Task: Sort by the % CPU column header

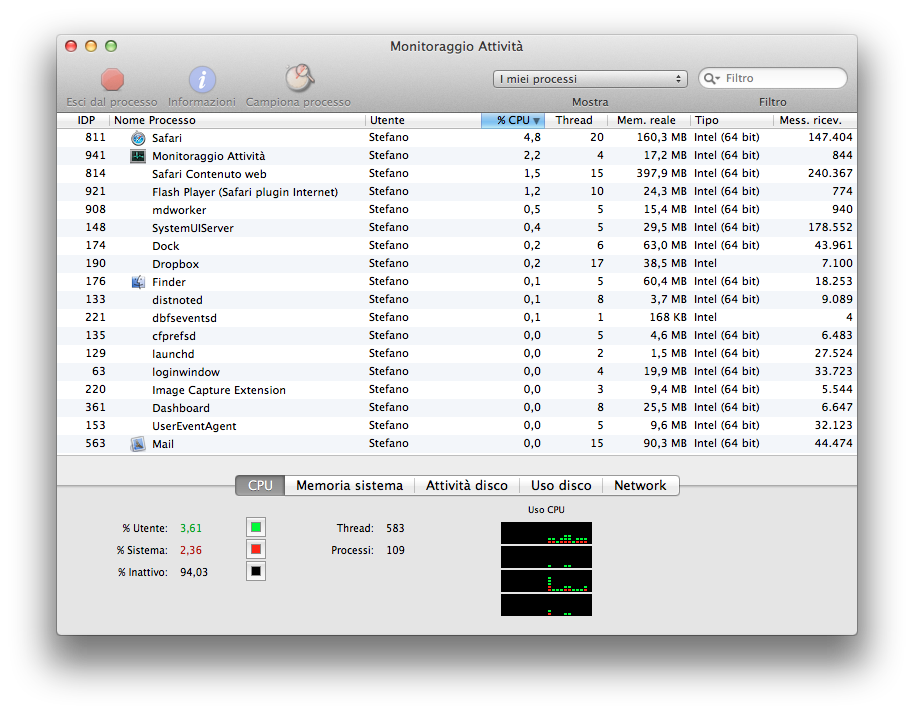Action: (x=513, y=120)
